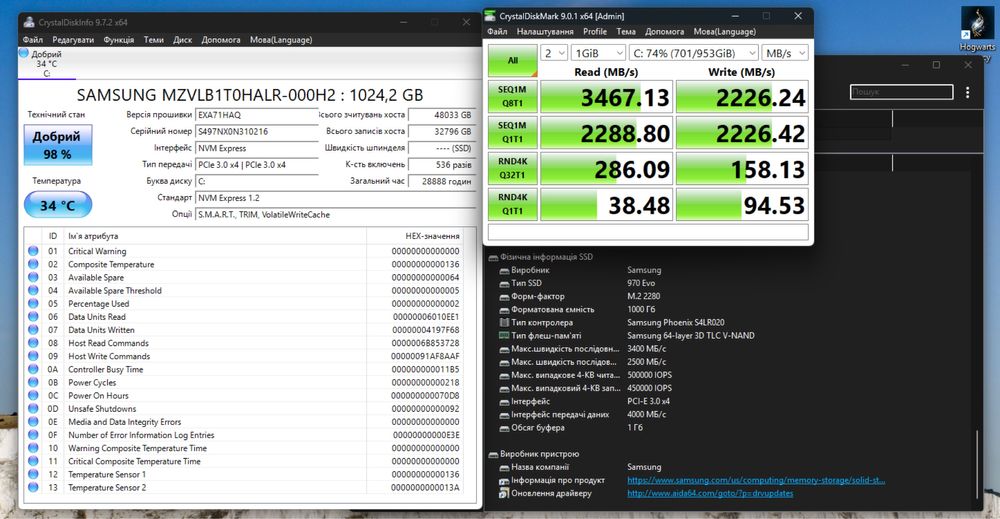Image resolution: width=1000 pixels, height=519 pixels.
Task: Select the Samsung Phoenix S4LR020 controller value
Action: [x=675, y=323]
